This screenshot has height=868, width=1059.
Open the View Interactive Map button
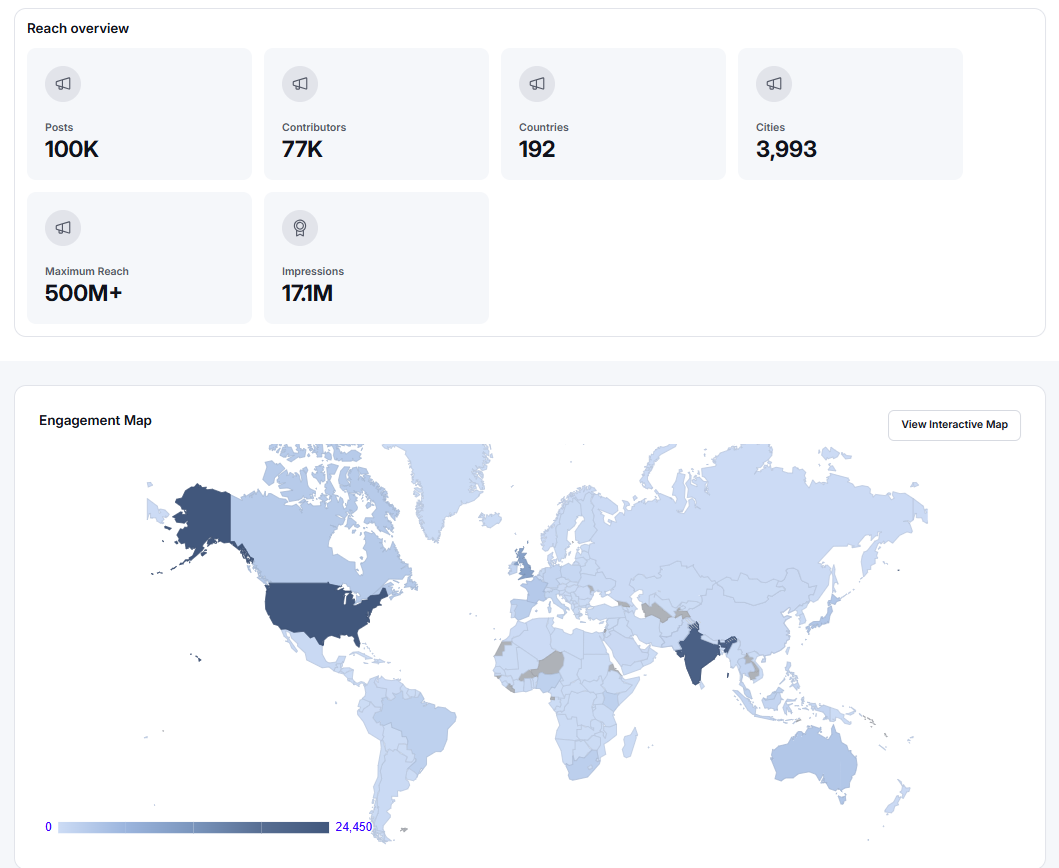point(954,425)
